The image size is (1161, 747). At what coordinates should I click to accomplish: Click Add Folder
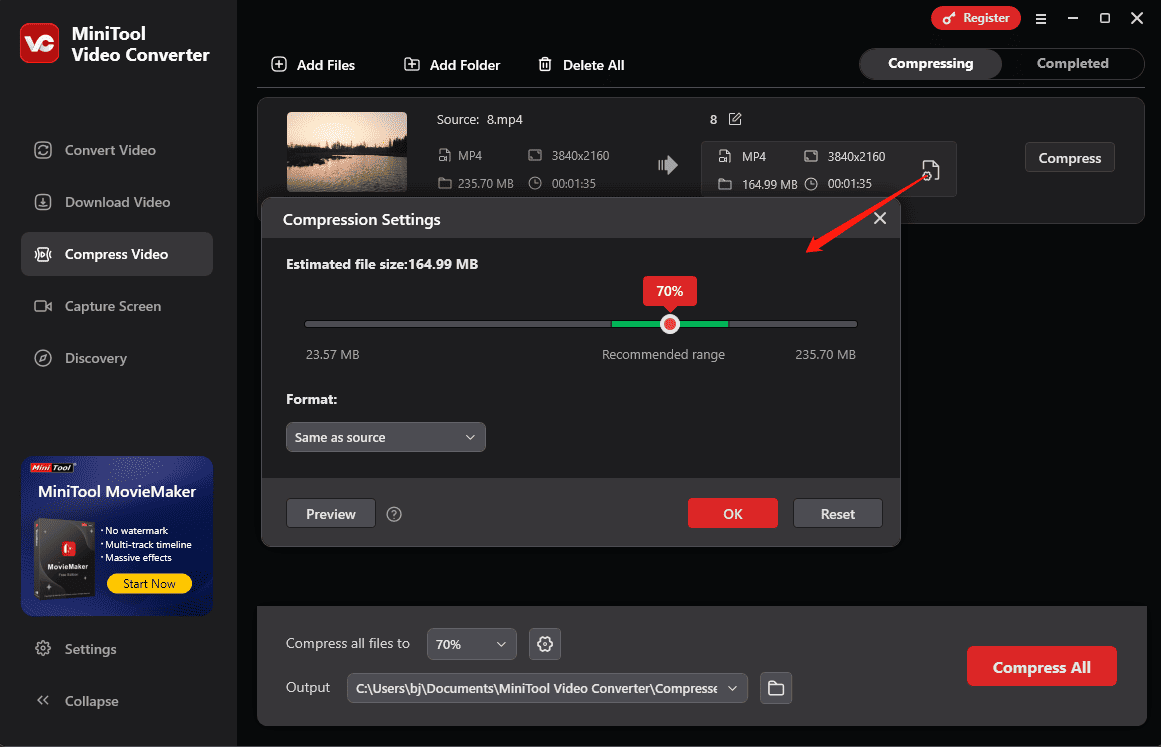pyautogui.click(x=452, y=65)
